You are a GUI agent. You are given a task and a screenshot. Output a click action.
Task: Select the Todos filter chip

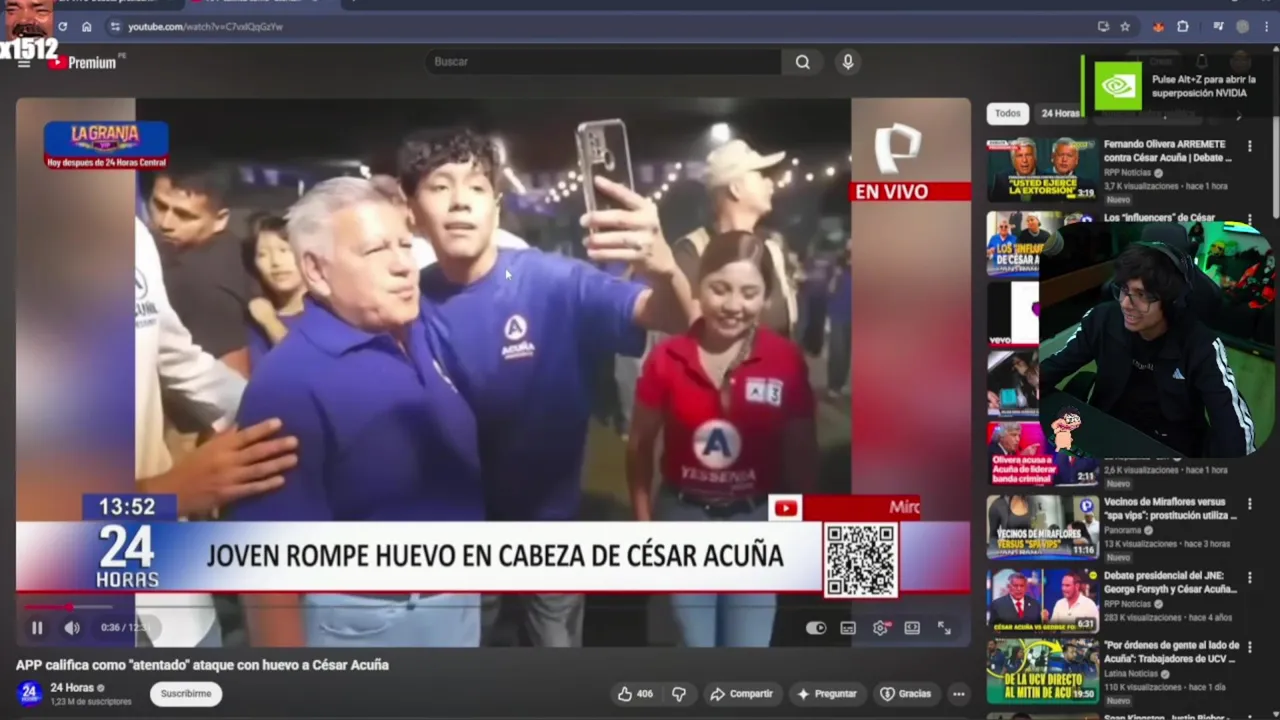[1007, 114]
